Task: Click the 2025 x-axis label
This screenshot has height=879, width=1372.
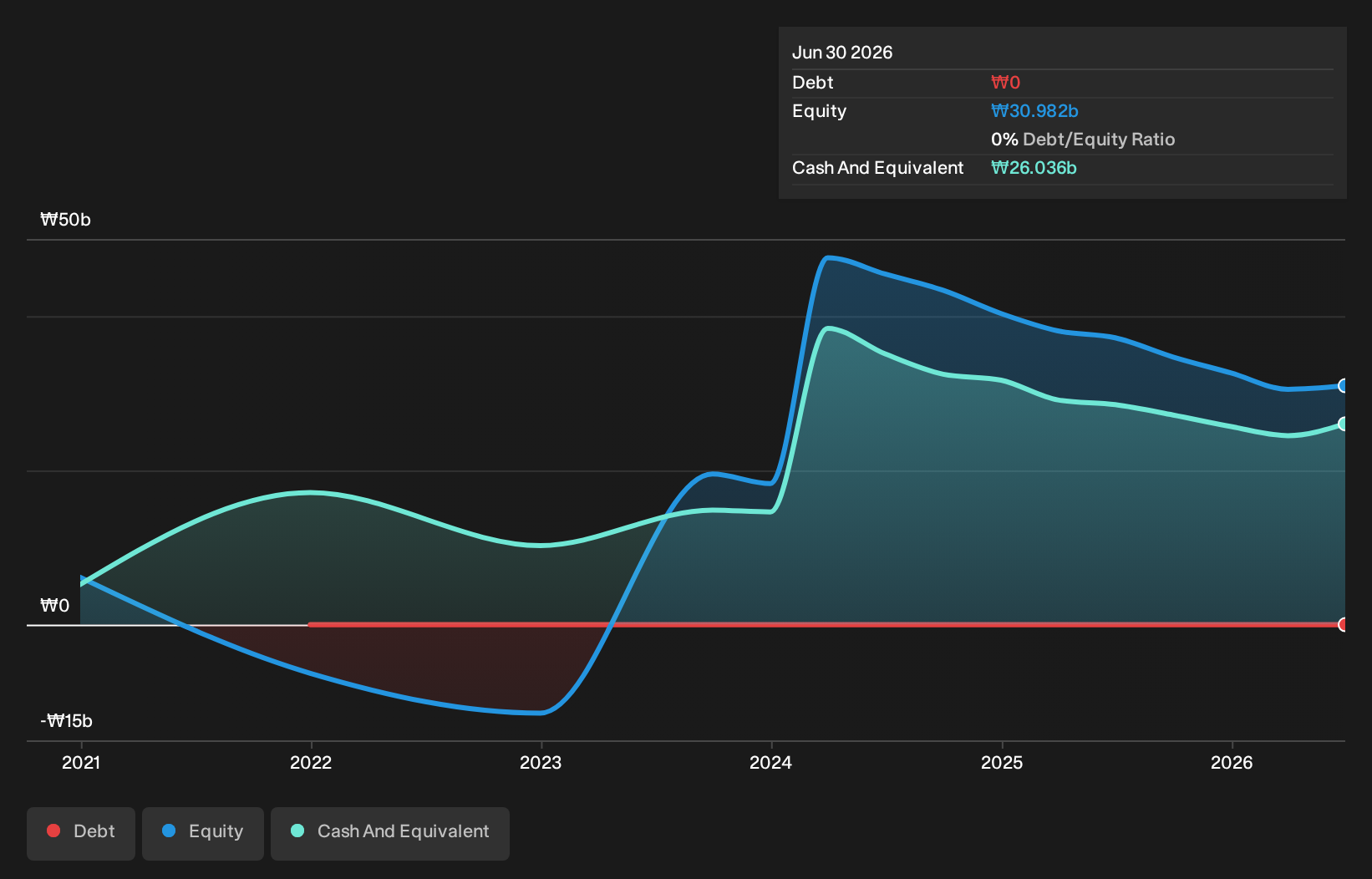Action: pyautogui.click(x=1002, y=762)
